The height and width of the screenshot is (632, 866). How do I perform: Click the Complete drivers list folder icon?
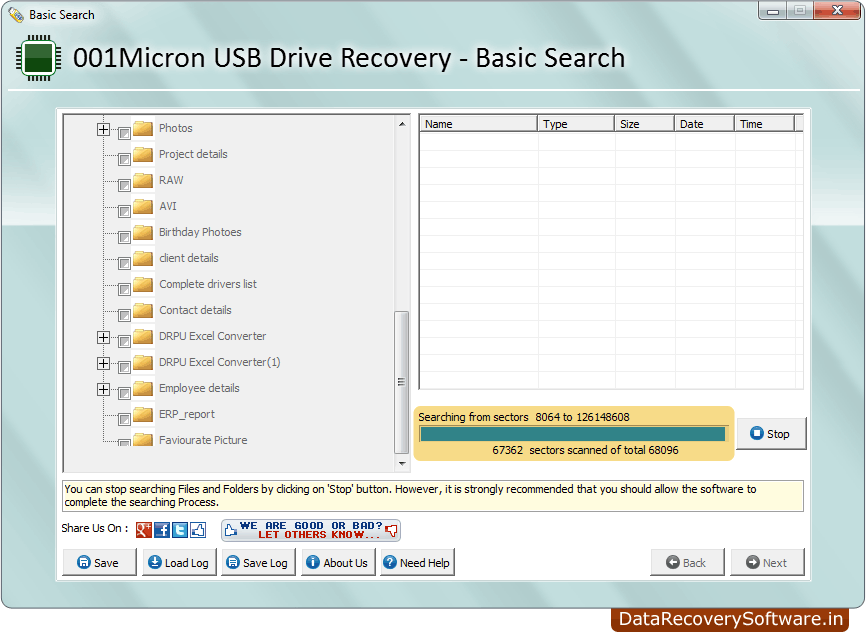(x=143, y=284)
